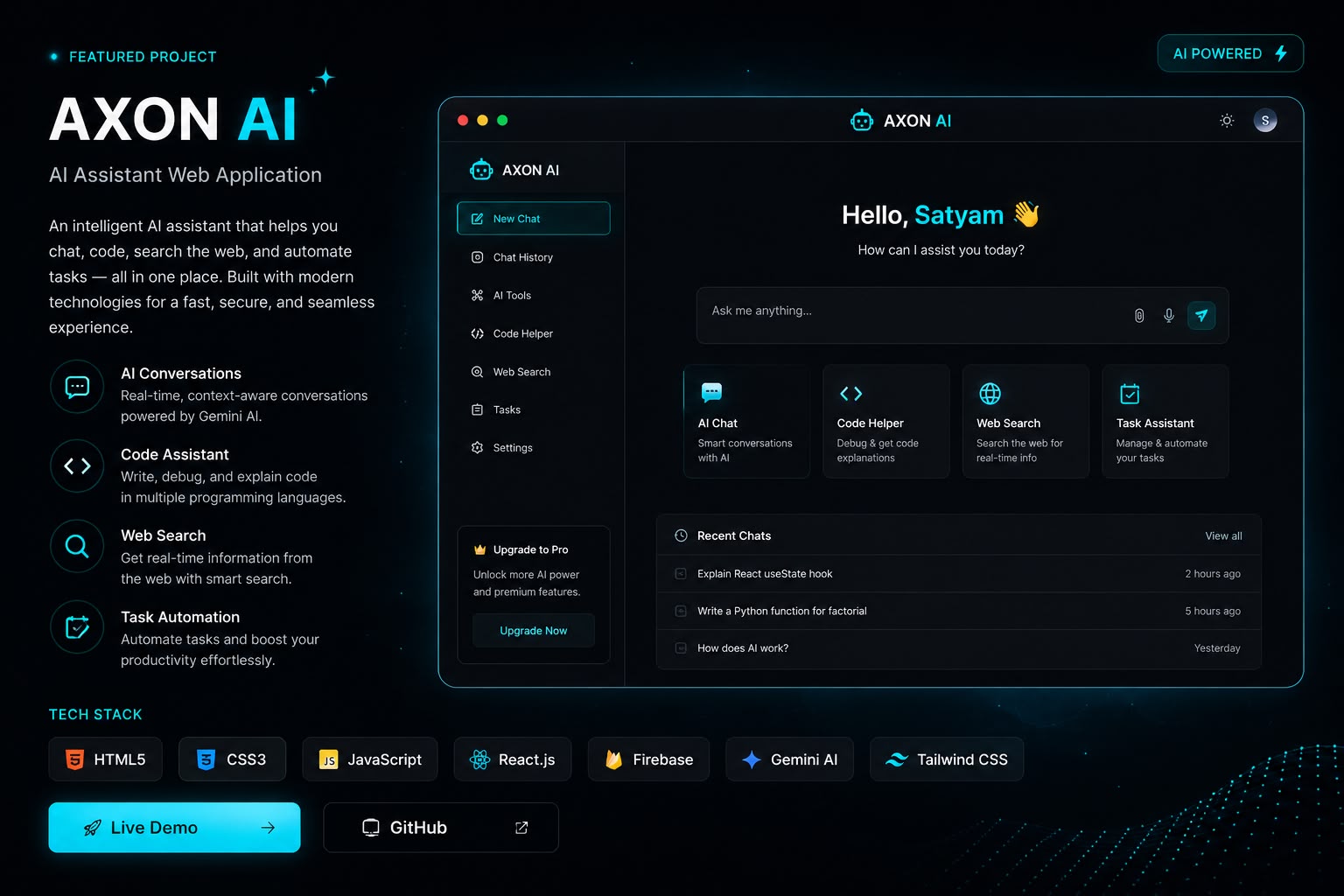Click the Tailwind CSS tech badge
The image size is (1344, 896).
[947, 759]
